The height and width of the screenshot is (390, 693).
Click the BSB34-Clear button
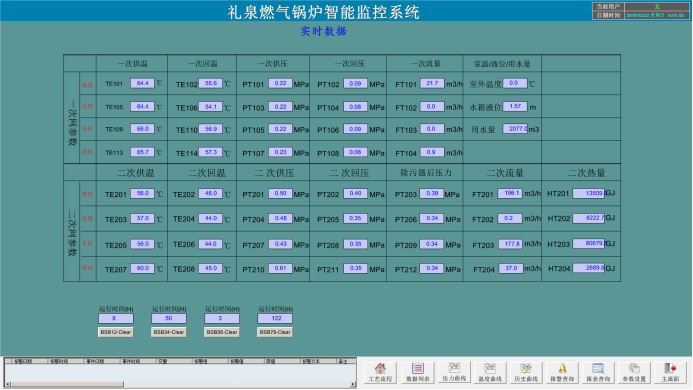tap(168, 332)
